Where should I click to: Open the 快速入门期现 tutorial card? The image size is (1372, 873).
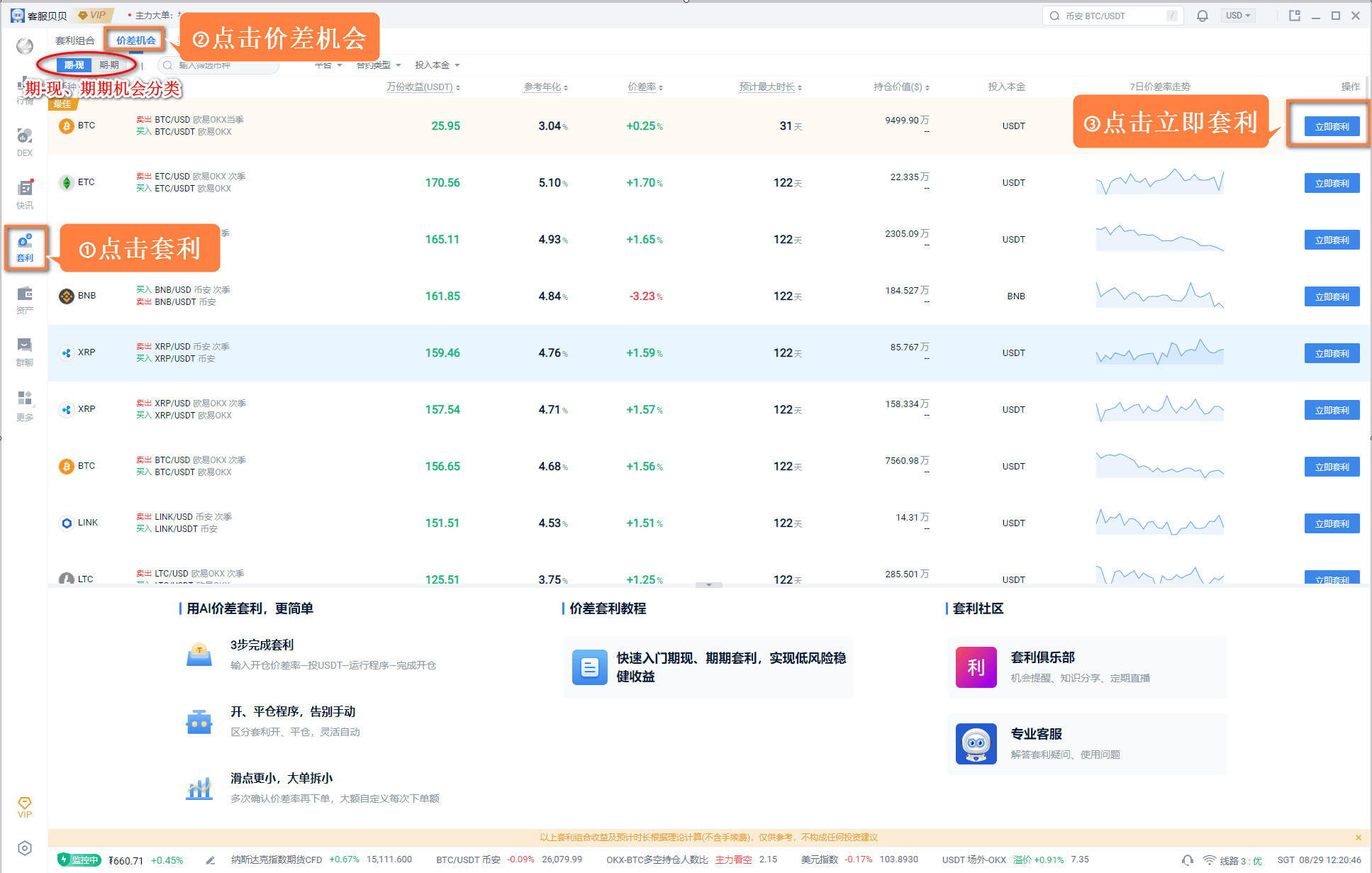click(x=708, y=667)
